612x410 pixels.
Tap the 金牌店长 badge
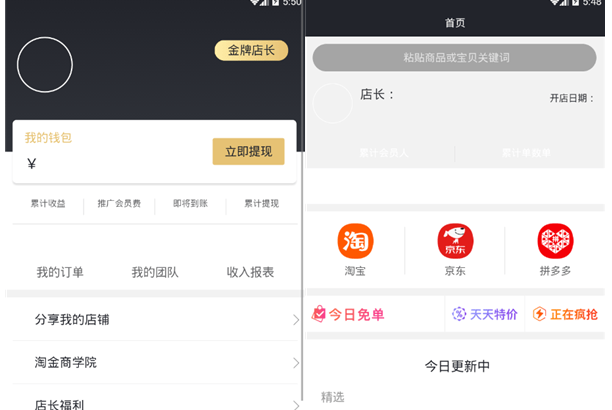[251, 50]
